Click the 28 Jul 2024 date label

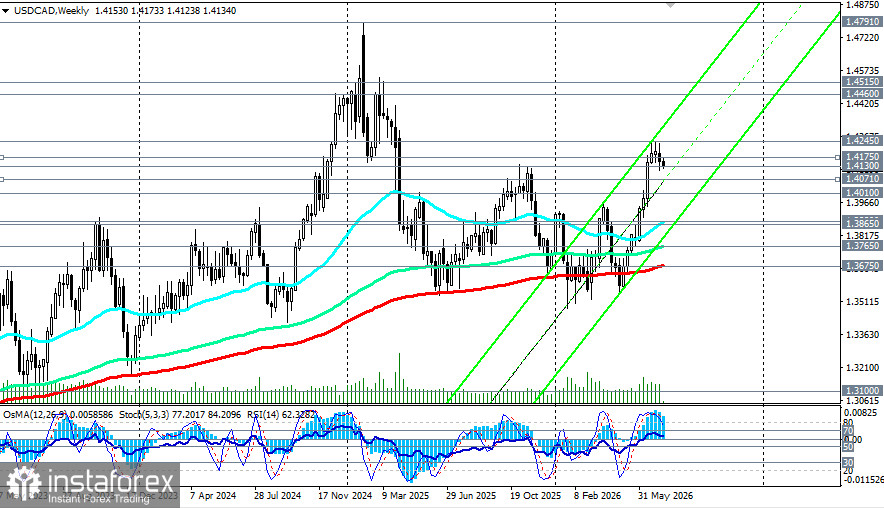point(277,496)
